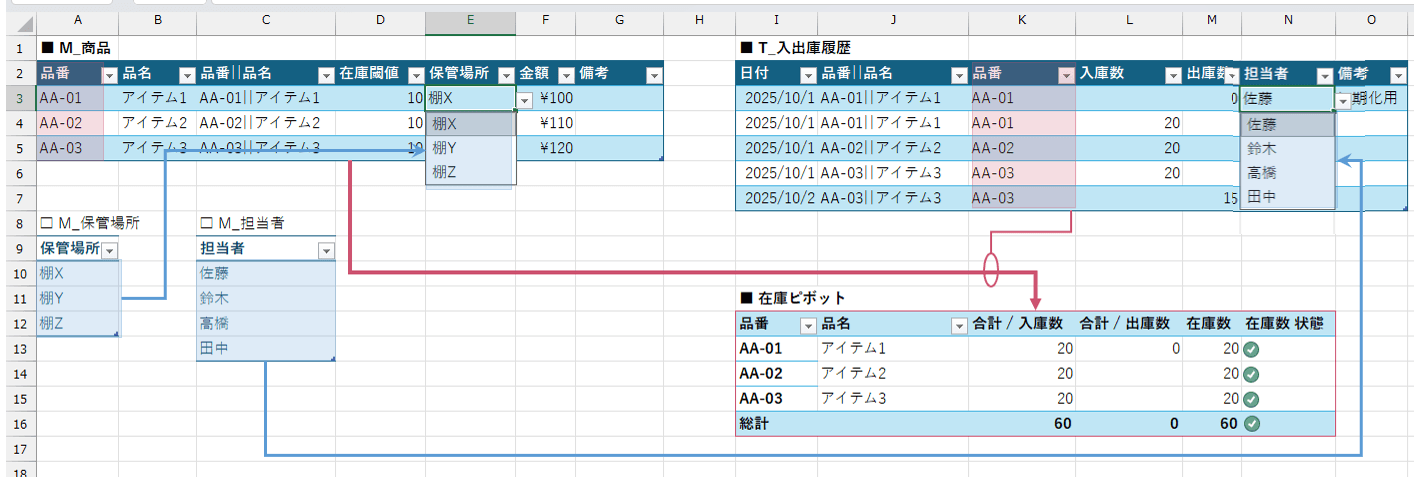Viewport: 1418px width, 477px height.
Task: Open the 入庫数 column filter button
Action: pyautogui.click(x=1171, y=75)
